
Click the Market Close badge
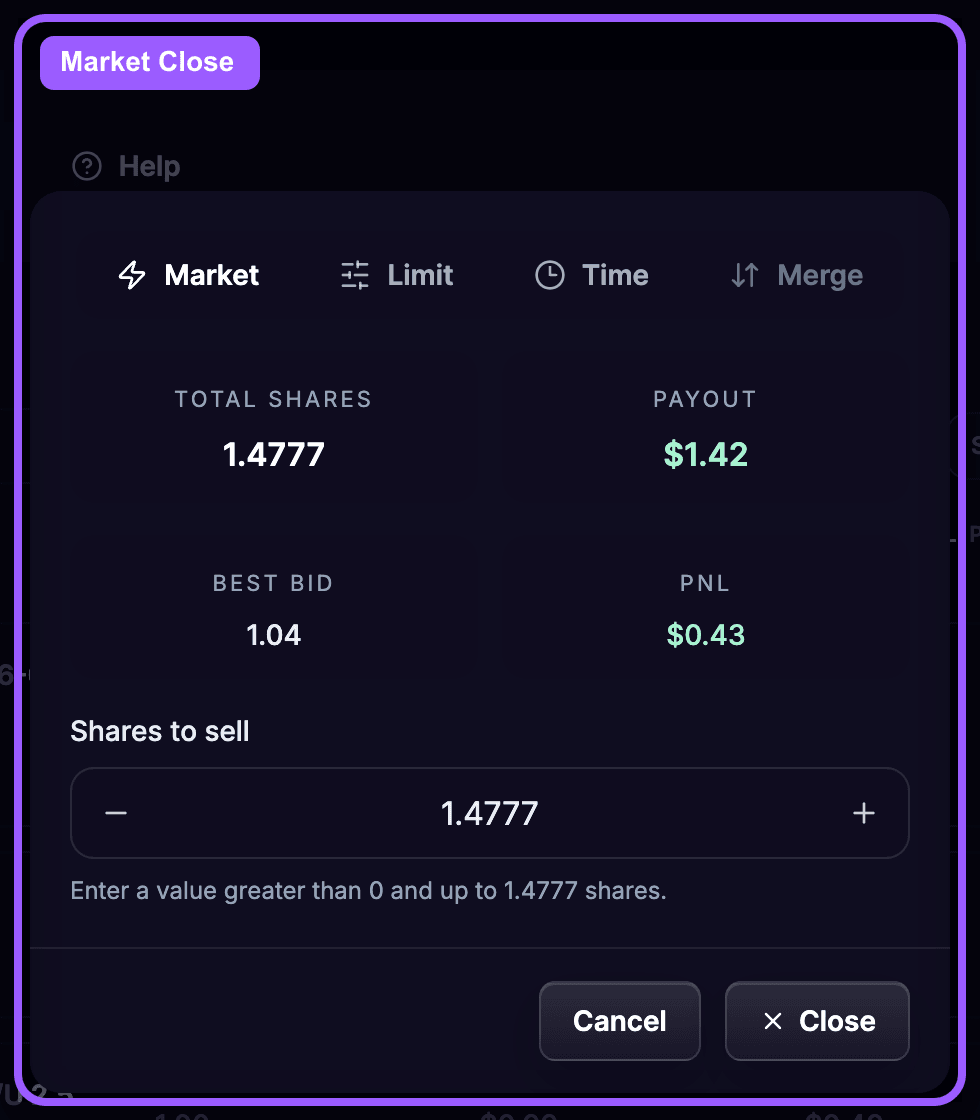[149, 62]
